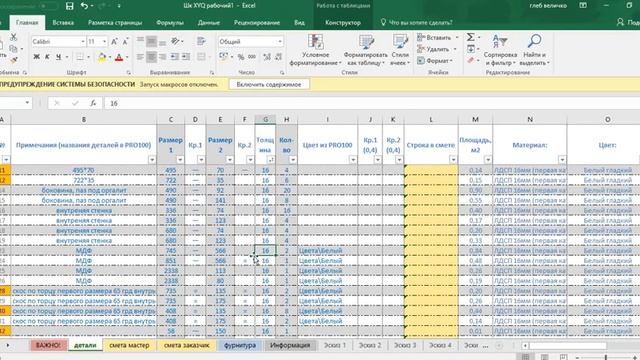Image resolution: width=640 pixels, height=360 pixels.
Task: Open the Разметка страницы ribbon tab
Action: click(x=115, y=22)
